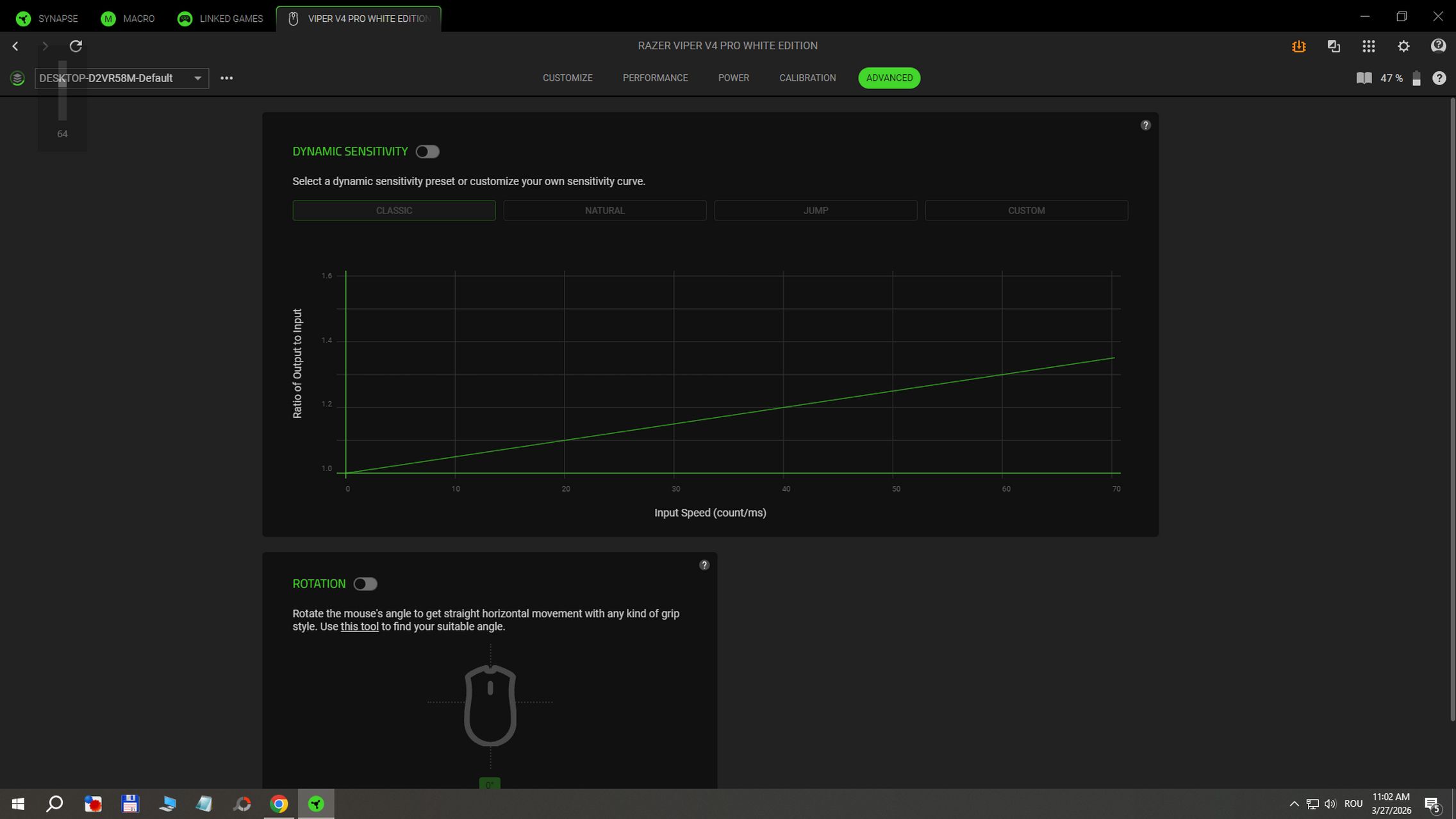
Task: Turn on the Rotation toggle
Action: pos(365,584)
